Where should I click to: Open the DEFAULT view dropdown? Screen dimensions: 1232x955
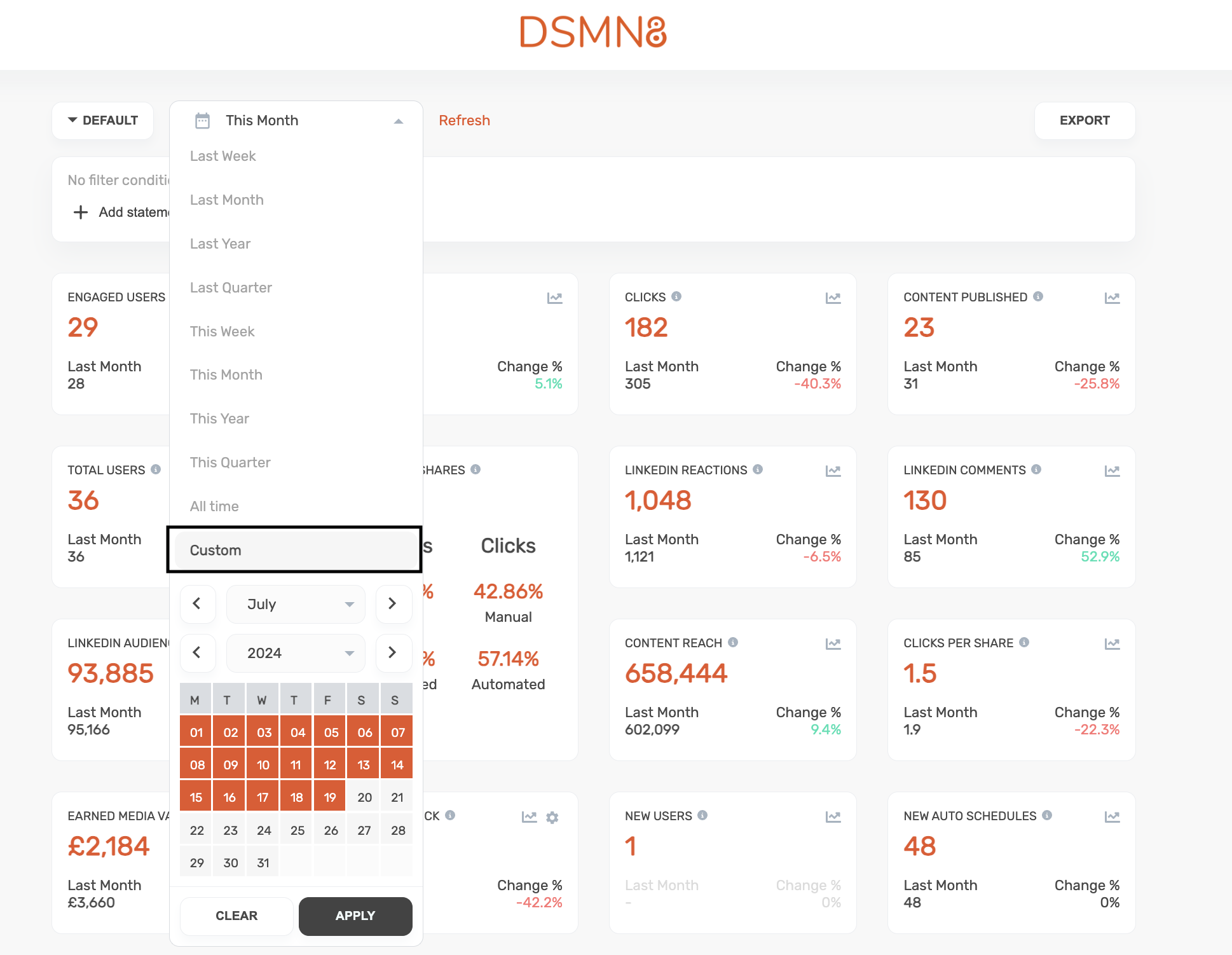tap(103, 120)
